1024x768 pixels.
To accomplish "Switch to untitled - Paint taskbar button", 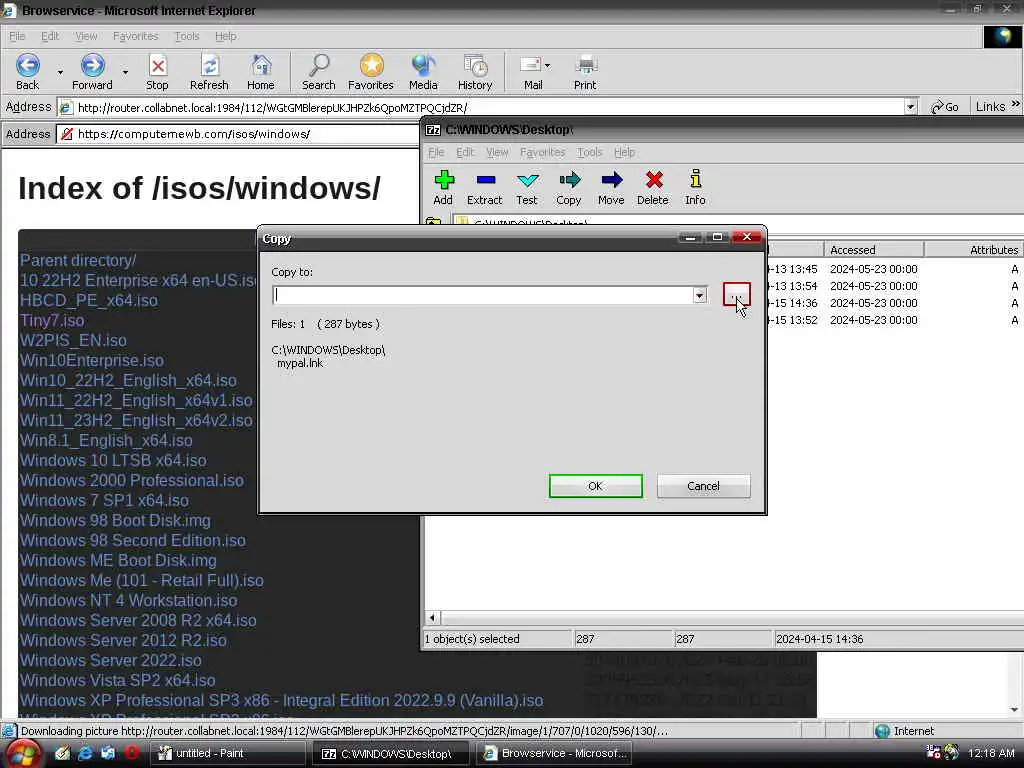I will pos(227,754).
